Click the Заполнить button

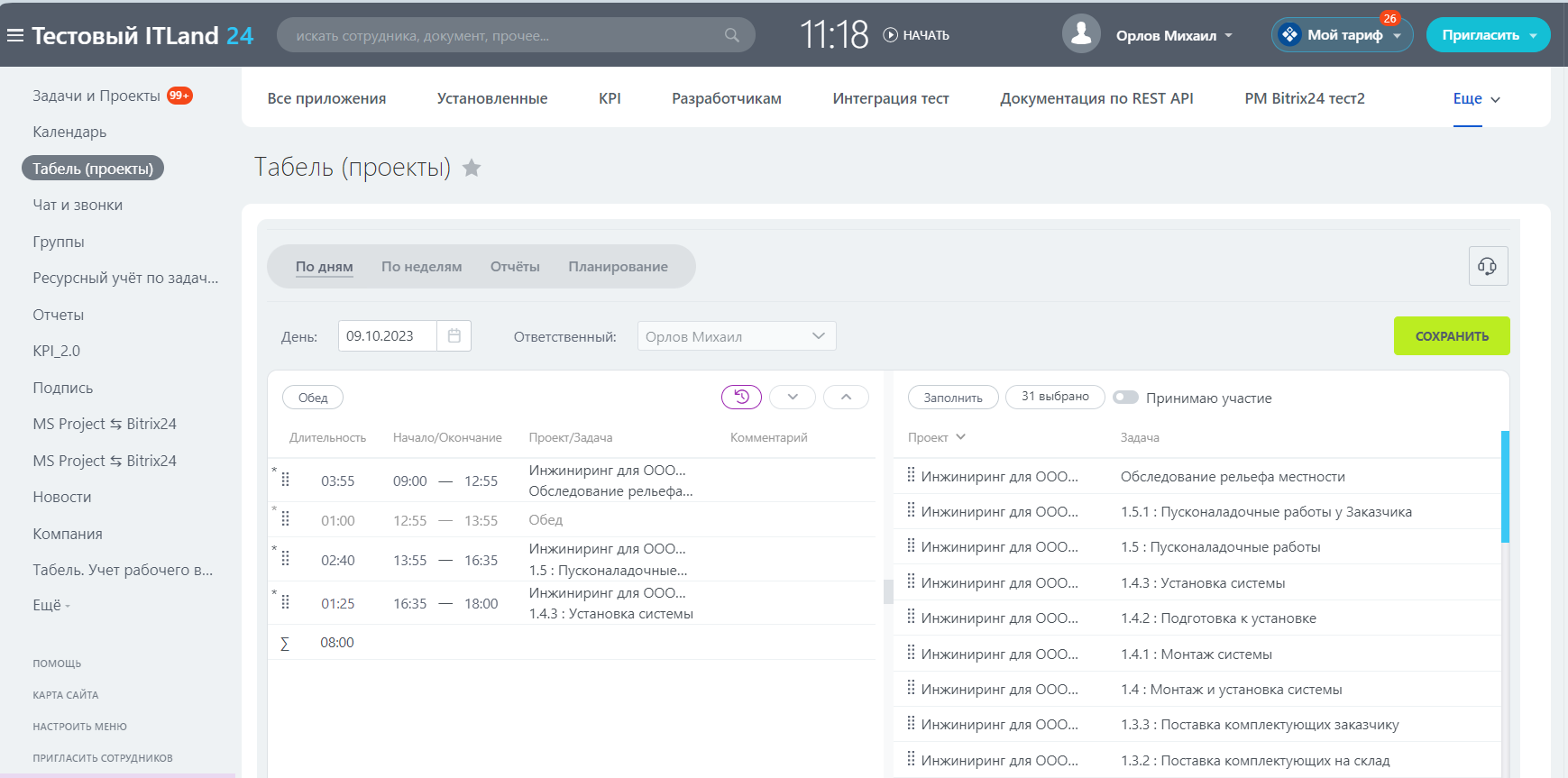[x=952, y=398]
